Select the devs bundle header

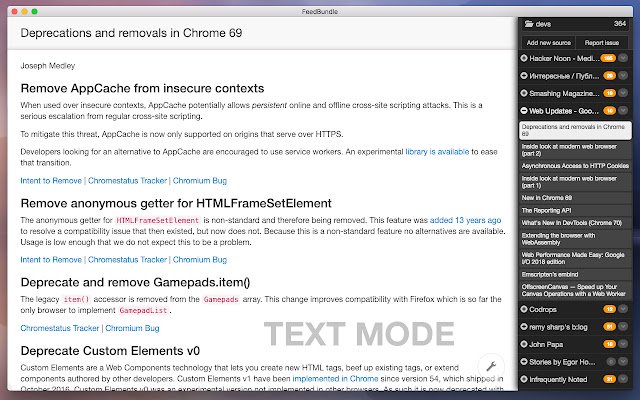click(575, 24)
